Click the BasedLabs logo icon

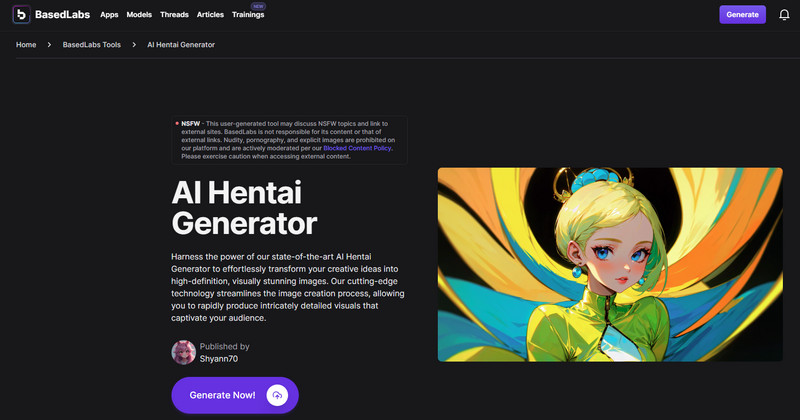[x=21, y=14]
